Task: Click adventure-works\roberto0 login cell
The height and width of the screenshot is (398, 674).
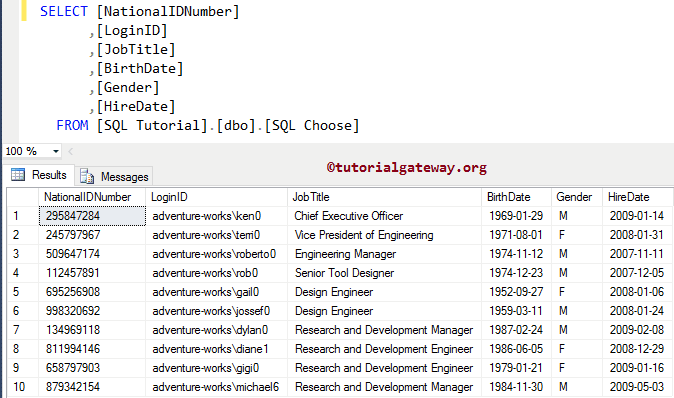Action: pos(216,254)
